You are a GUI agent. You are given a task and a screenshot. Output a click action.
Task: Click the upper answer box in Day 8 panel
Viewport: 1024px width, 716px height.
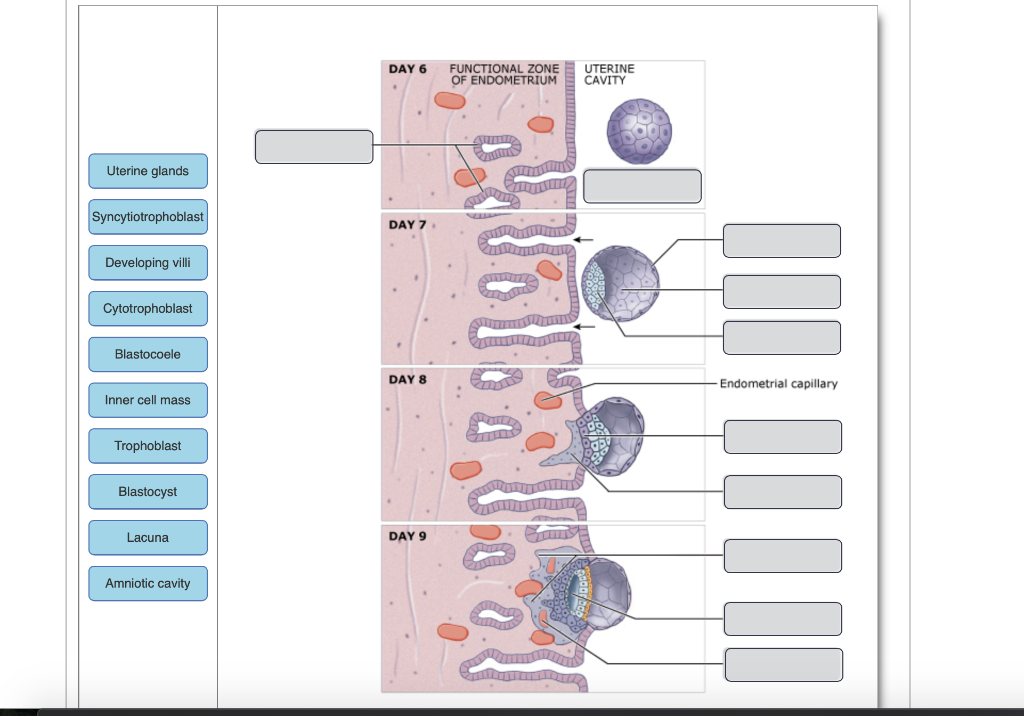(782, 436)
